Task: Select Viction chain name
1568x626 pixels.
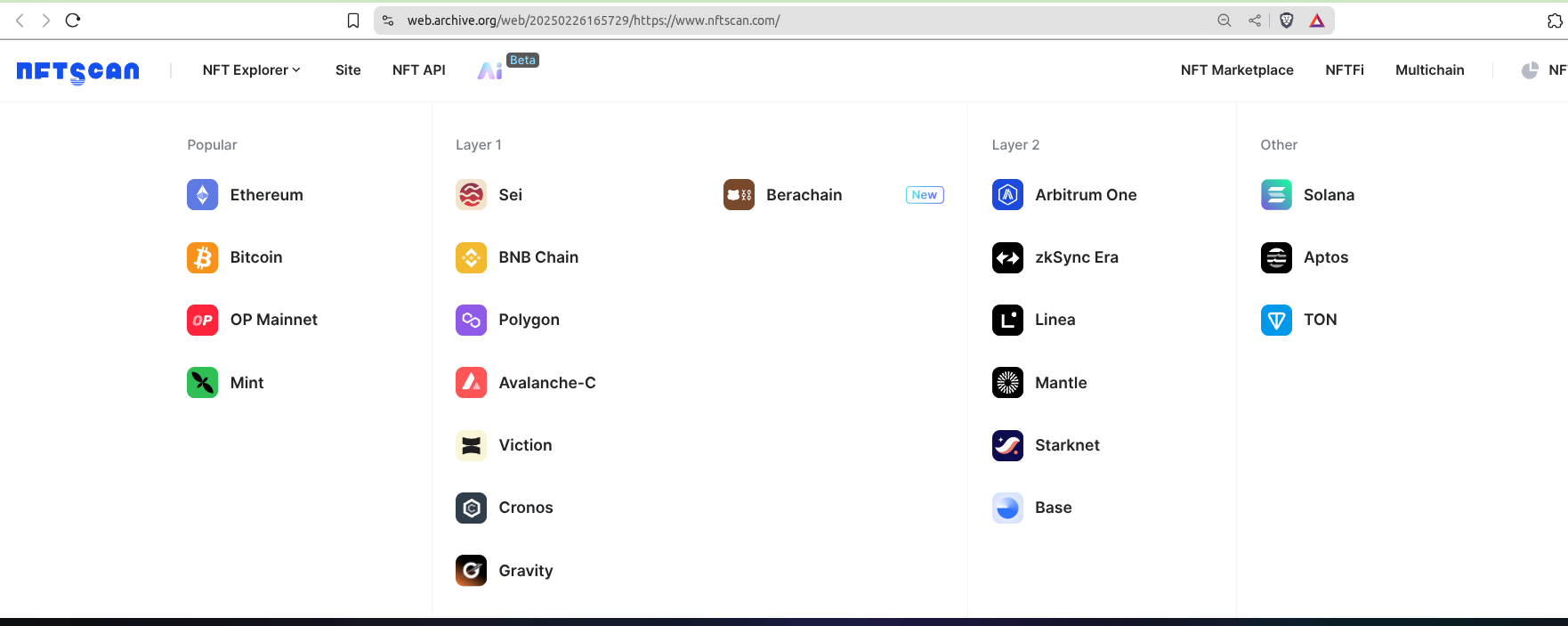Action: coord(526,445)
